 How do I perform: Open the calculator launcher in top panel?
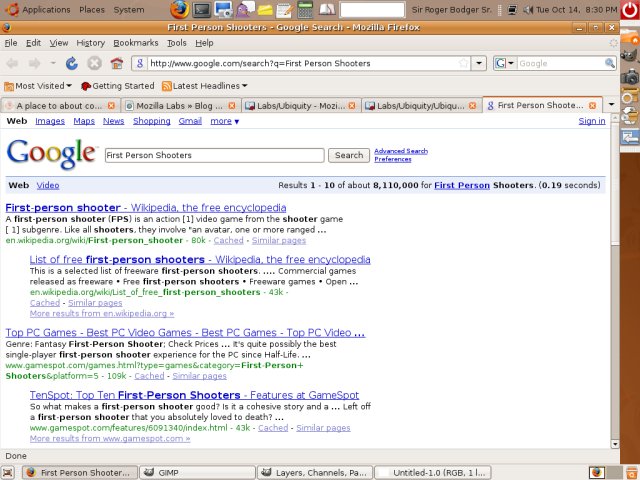coord(305,9)
